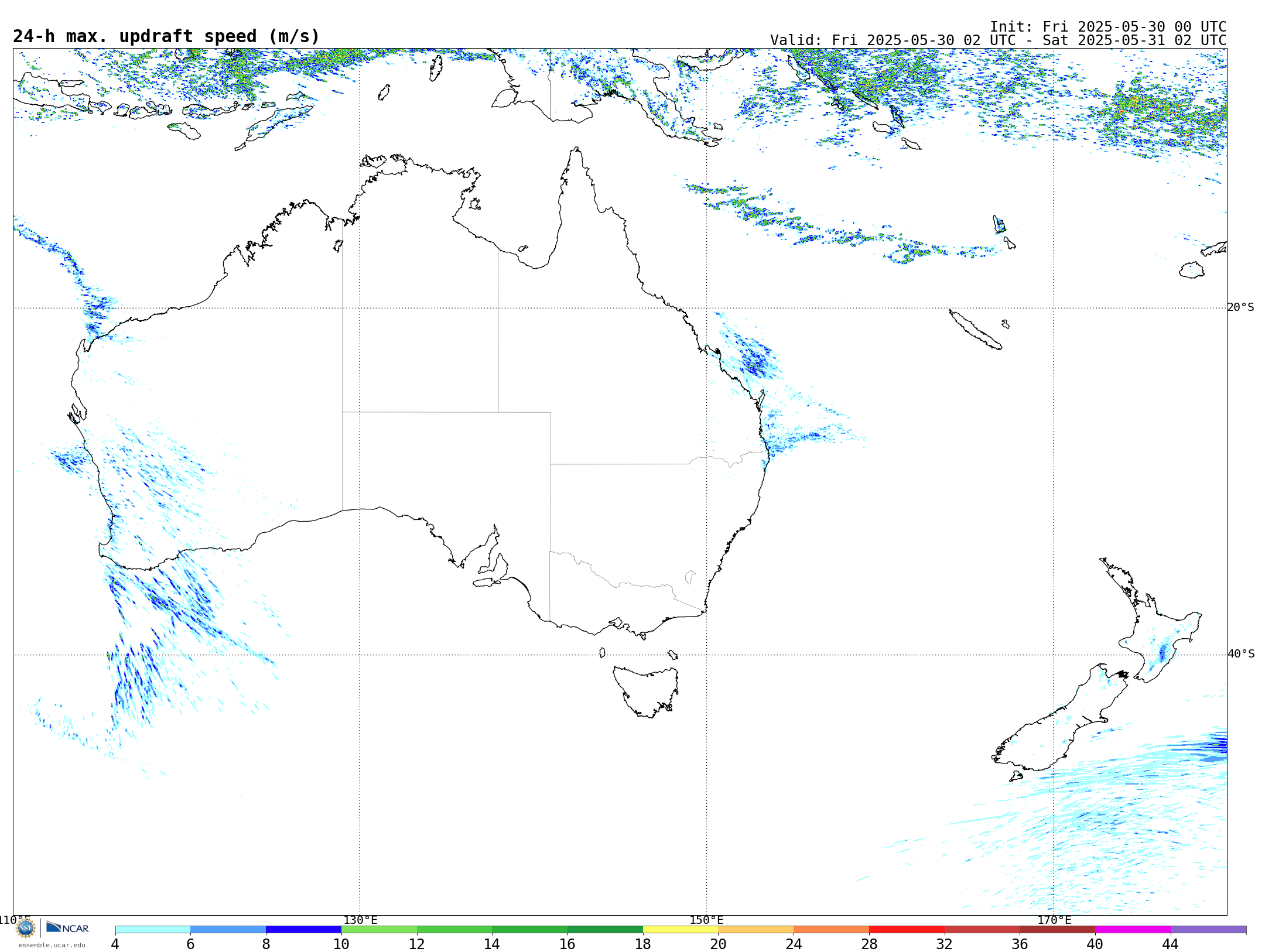Choose the light orange 20–24 m/s swatch

click(x=756, y=930)
